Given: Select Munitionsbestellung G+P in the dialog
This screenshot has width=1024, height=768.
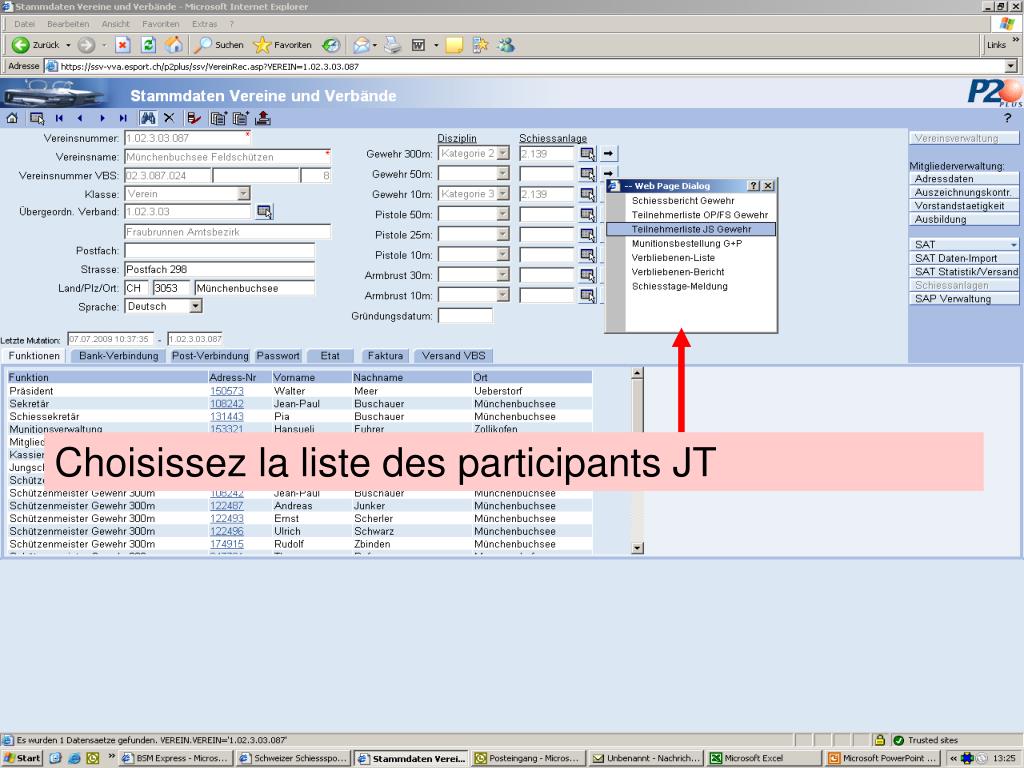Looking at the screenshot, I should (686, 244).
